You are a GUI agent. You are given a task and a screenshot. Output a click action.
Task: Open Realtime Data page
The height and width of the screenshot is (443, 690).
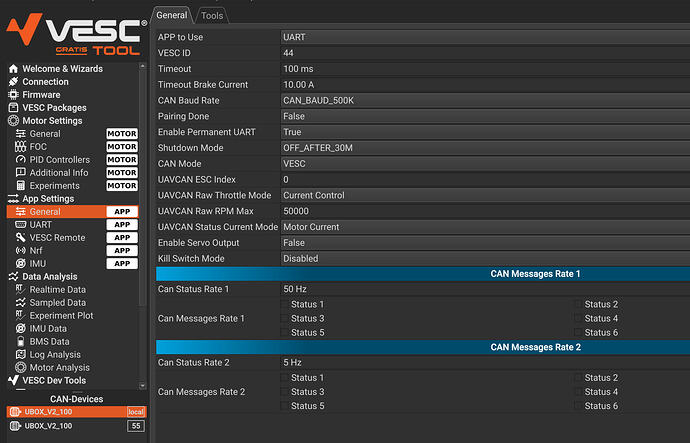[x=57, y=289]
